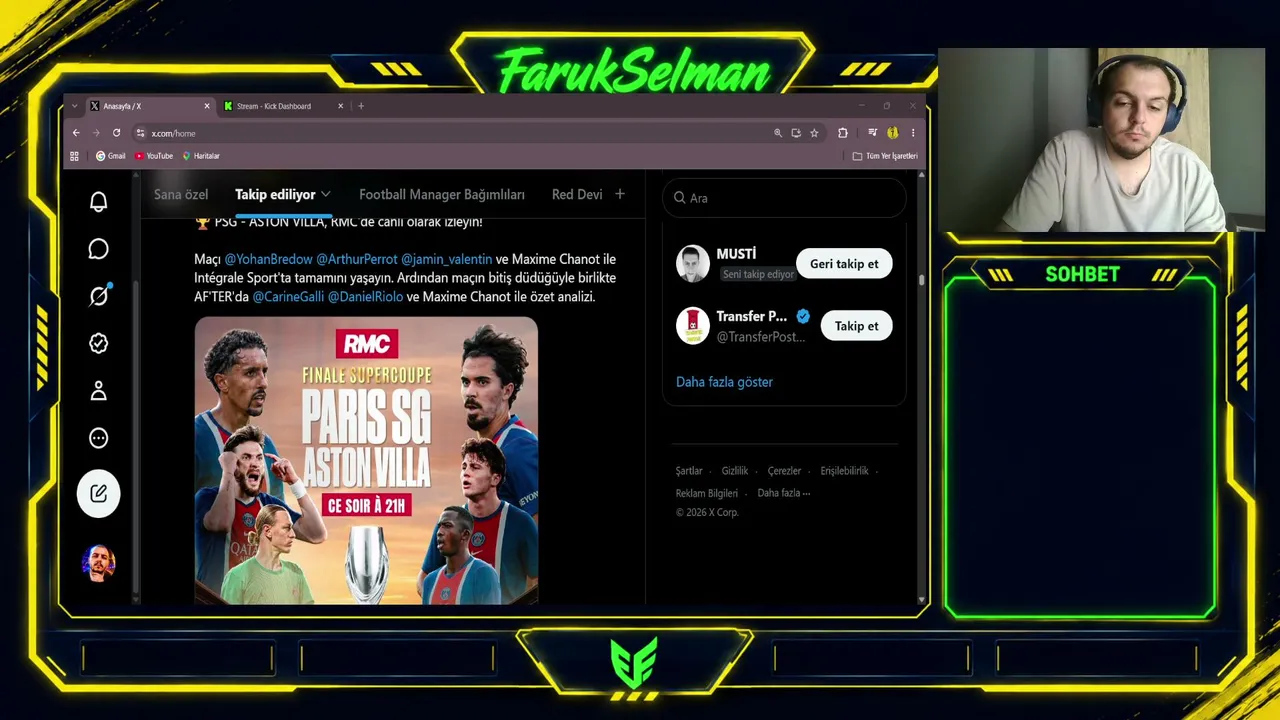Open the YouTube bookmark
Viewport: 1280px width, 720px height.
tap(154, 156)
